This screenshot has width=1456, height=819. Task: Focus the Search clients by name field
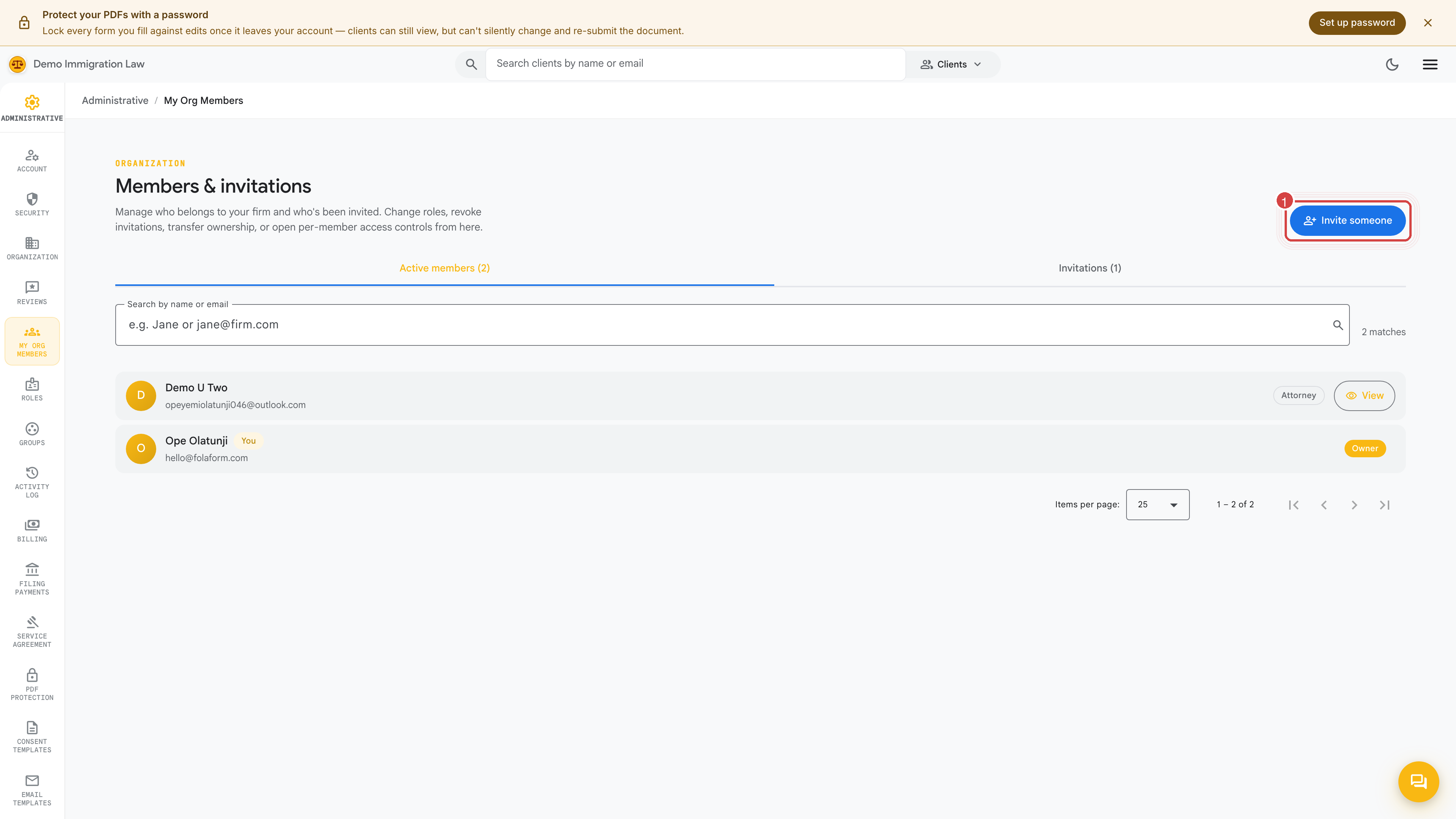point(695,64)
